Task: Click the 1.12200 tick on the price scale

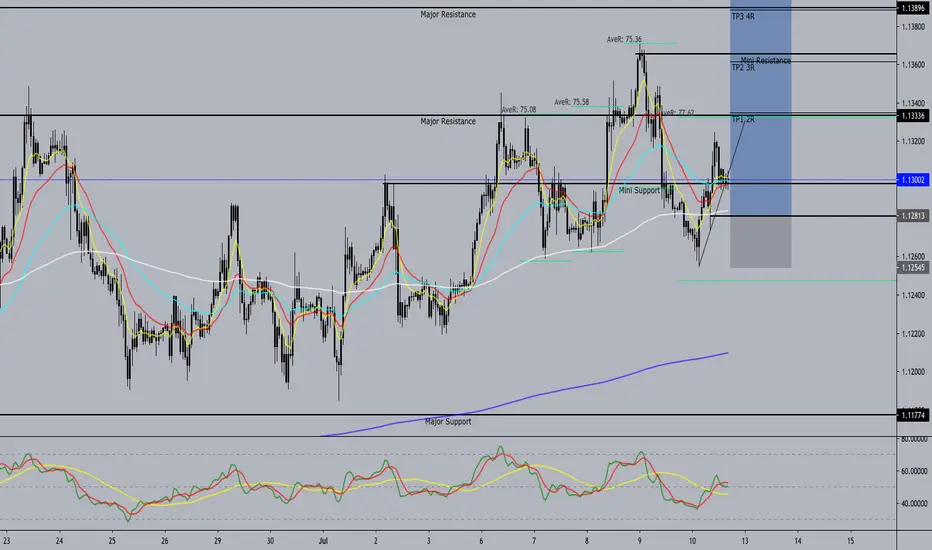Action: pos(912,334)
